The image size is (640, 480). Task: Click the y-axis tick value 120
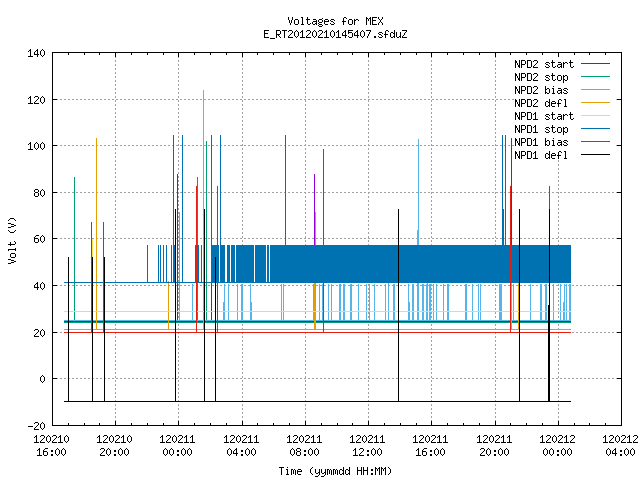click(36, 100)
